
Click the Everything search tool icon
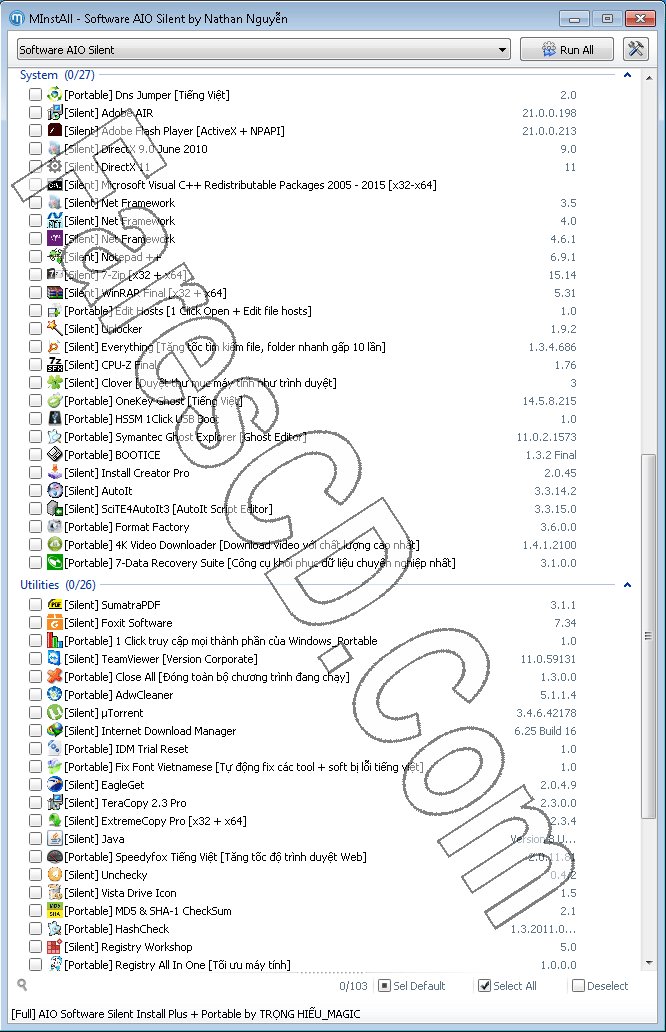pyautogui.click(x=55, y=346)
